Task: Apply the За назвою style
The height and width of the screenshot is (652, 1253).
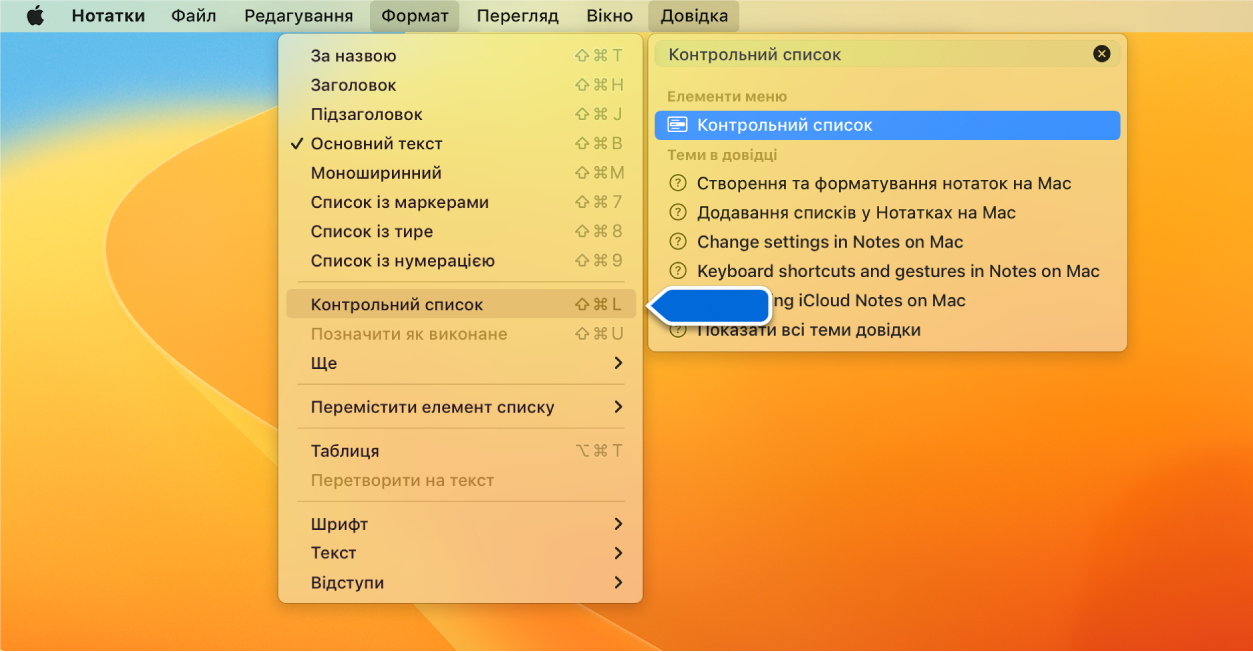Action: pos(460,56)
